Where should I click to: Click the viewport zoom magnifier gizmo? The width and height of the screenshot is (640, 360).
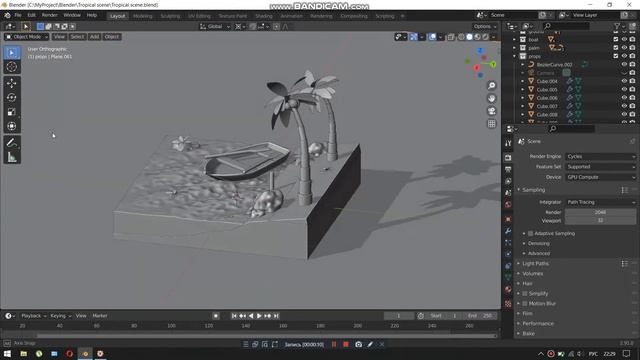tap(492, 86)
